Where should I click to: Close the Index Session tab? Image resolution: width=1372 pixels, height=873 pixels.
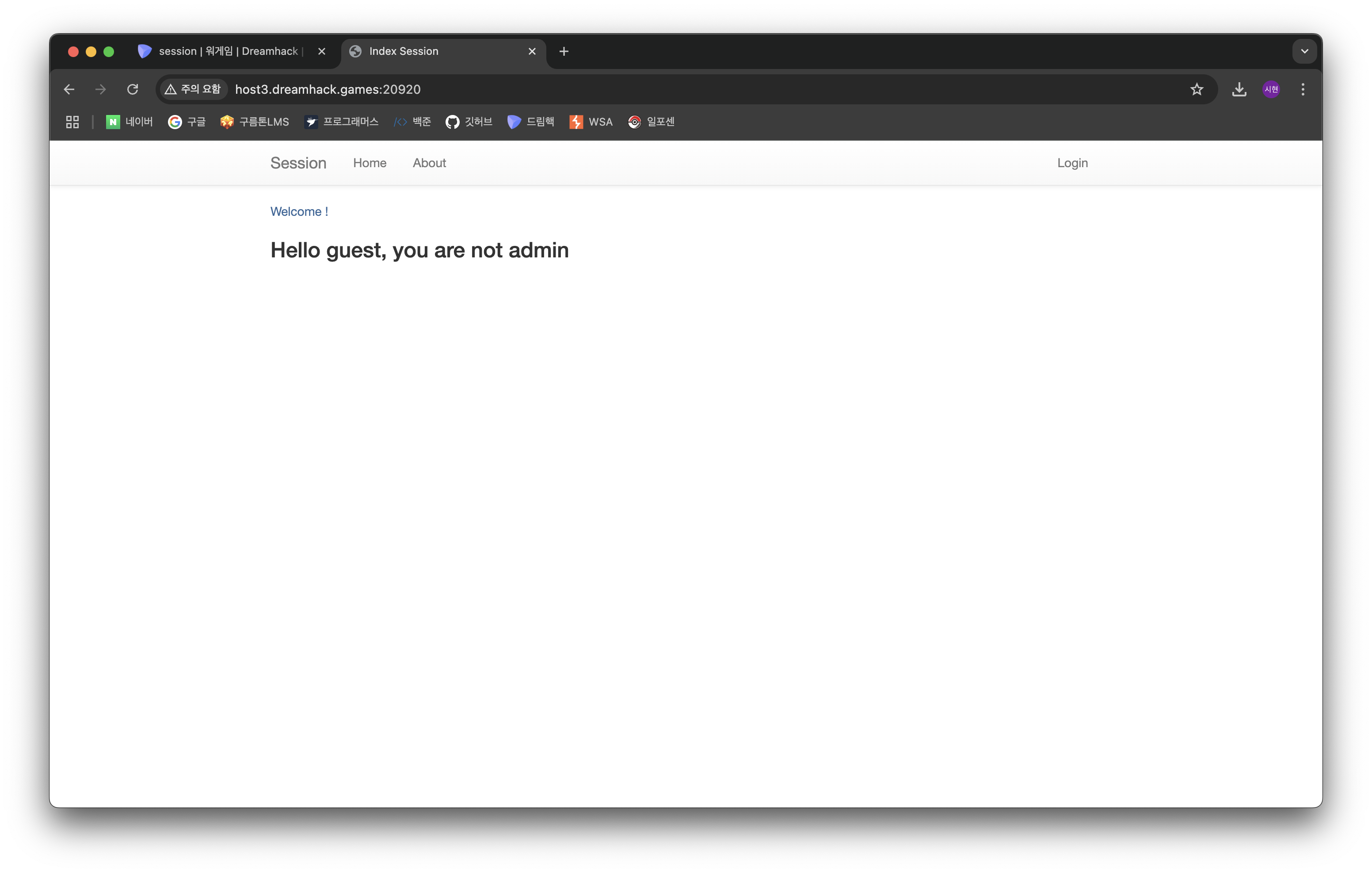532,51
